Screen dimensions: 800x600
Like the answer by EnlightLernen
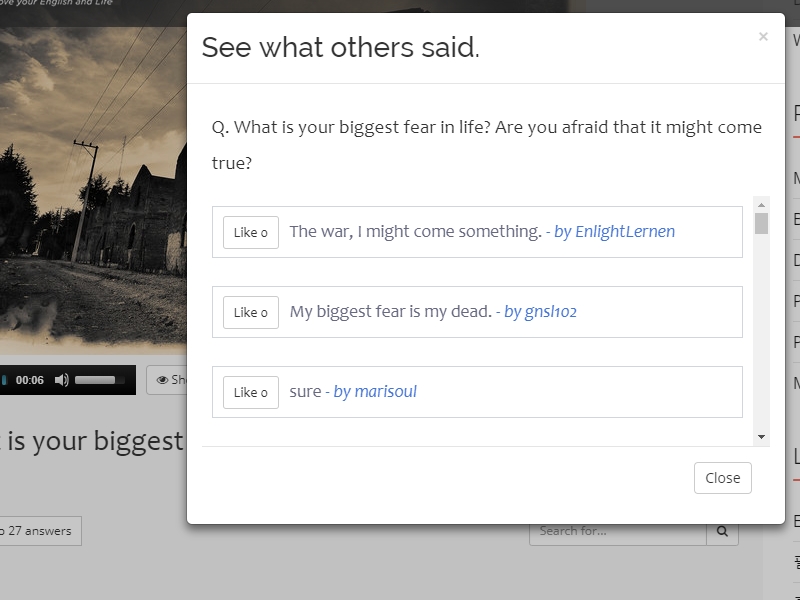[x=251, y=233]
